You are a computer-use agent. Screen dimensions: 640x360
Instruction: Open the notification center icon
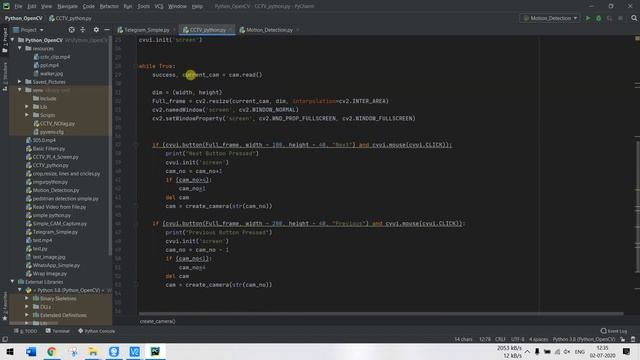coord(627,351)
